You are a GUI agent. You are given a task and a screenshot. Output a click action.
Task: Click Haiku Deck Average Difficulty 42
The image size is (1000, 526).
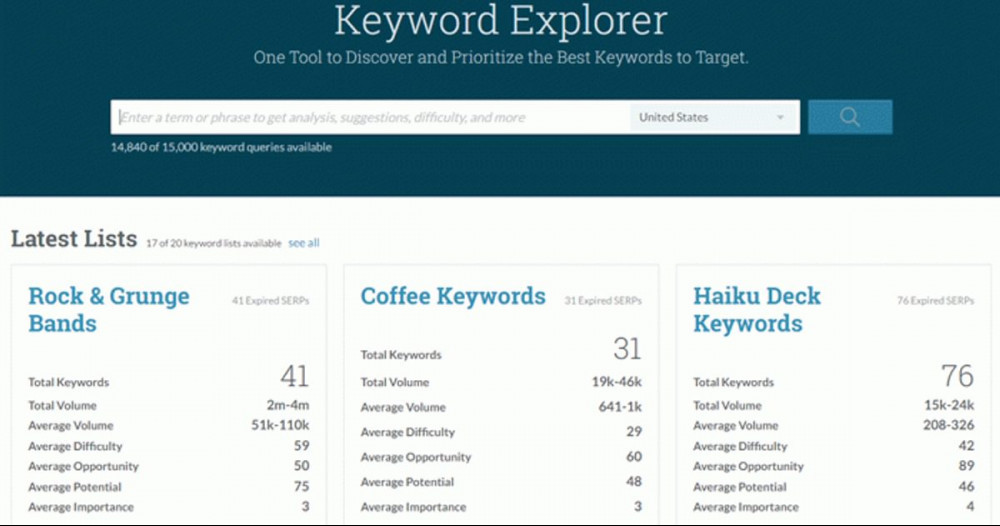pyautogui.click(x=966, y=446)
